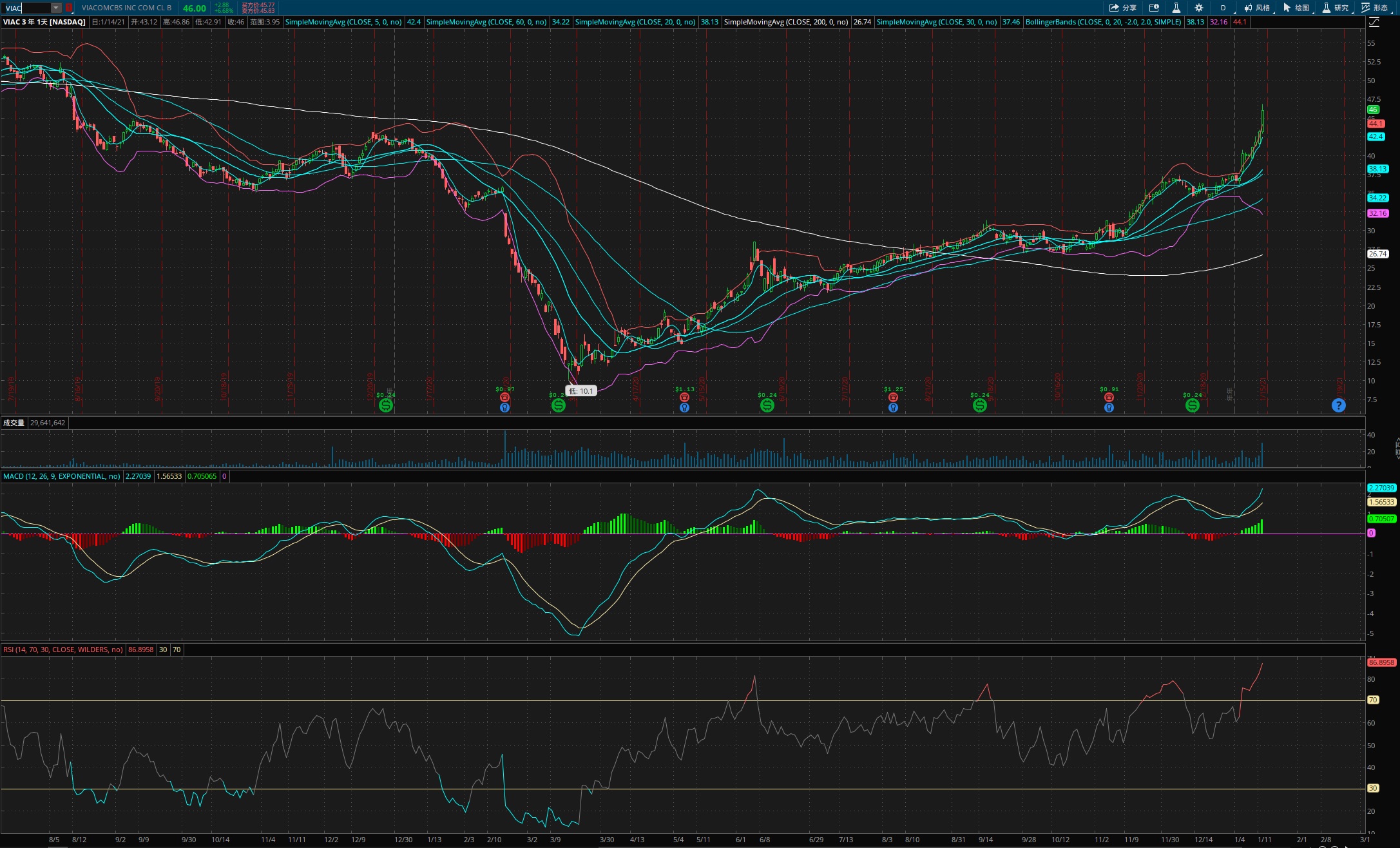This screenshot has height=848, width=1400.
Task: Open the 风格 style dropdown
Action: click(x=1257, y=8)
